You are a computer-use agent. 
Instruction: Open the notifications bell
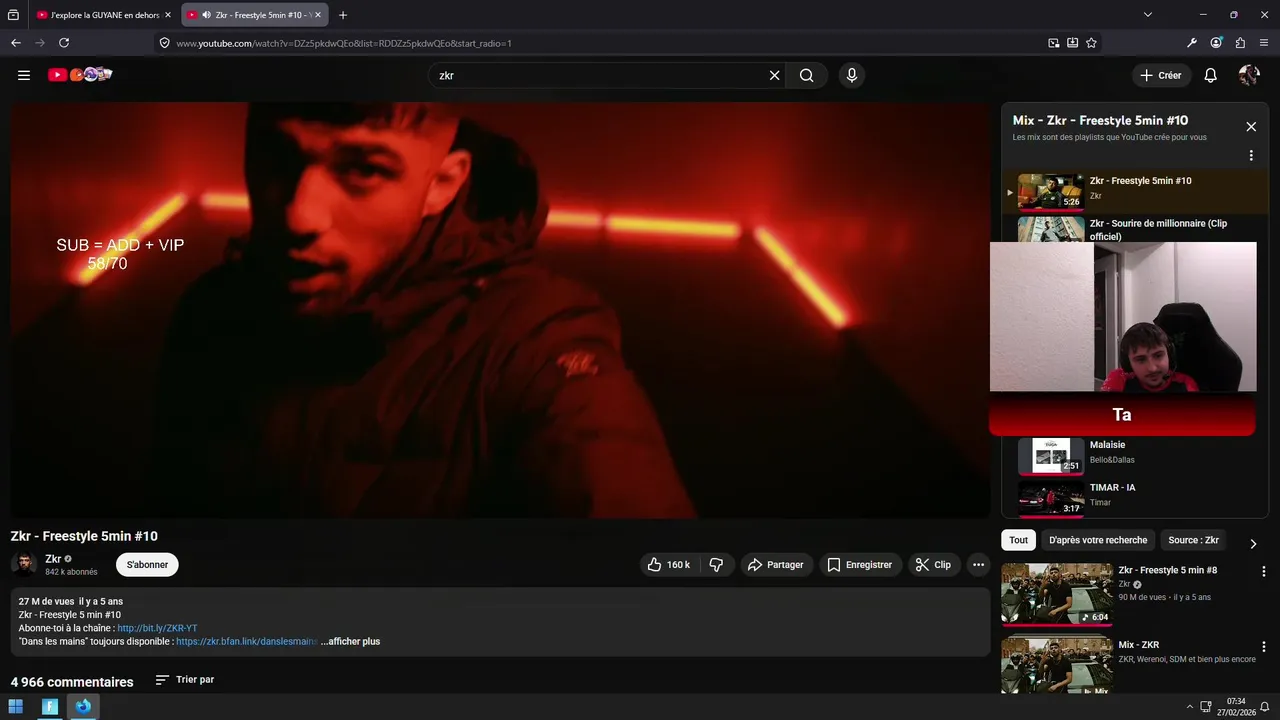click(x=1210, y=75)
